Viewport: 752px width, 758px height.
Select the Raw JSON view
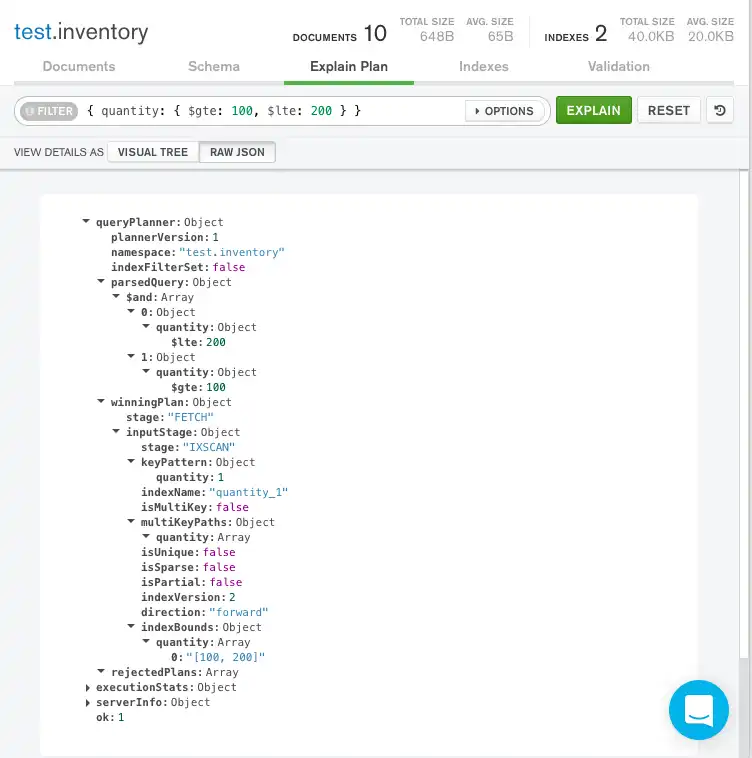(x=236, y=152)
